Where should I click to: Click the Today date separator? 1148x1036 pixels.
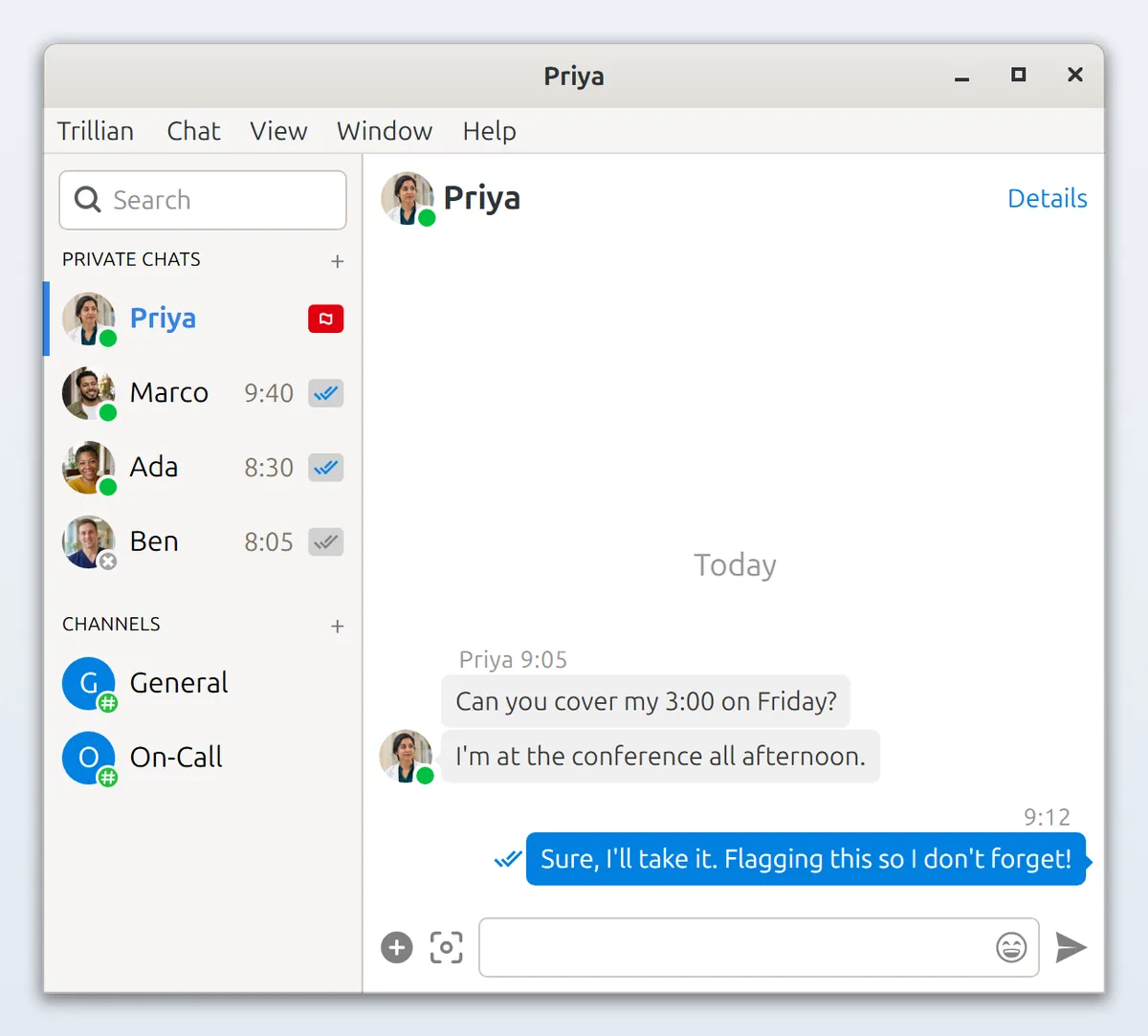(735, 565)
